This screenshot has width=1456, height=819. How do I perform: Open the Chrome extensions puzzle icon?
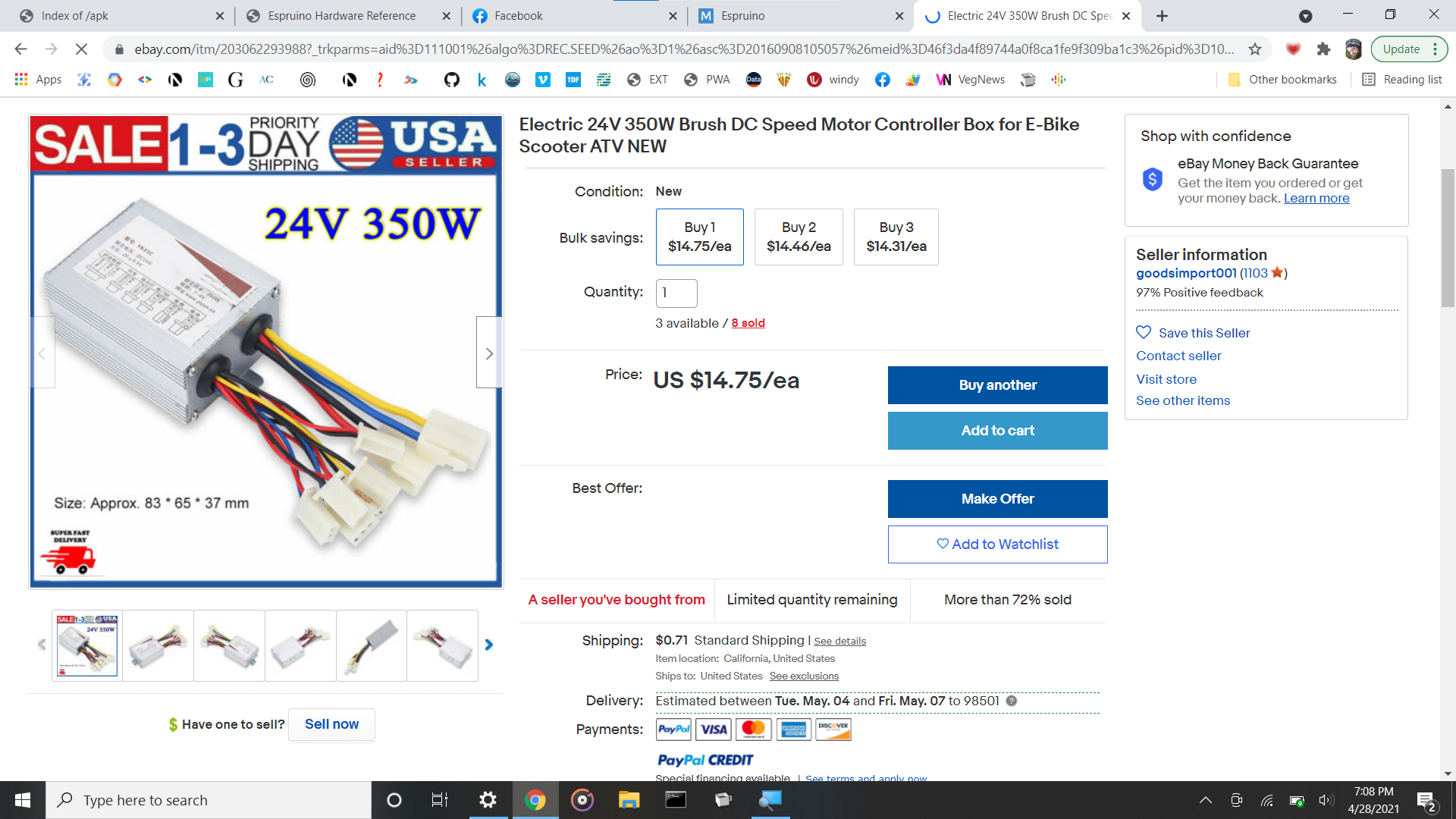click(x=1323, y=49)
